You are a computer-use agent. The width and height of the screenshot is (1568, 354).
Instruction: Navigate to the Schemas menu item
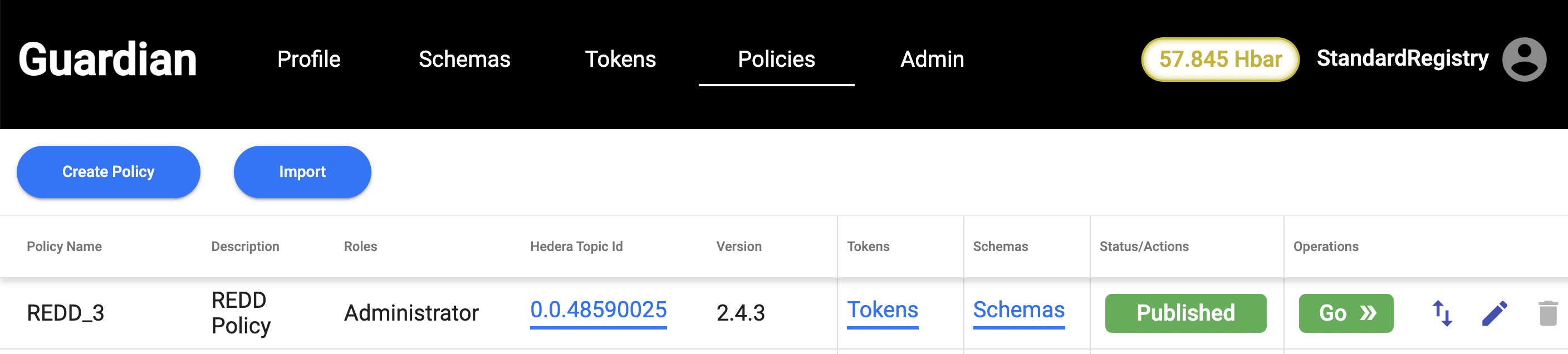464,59
